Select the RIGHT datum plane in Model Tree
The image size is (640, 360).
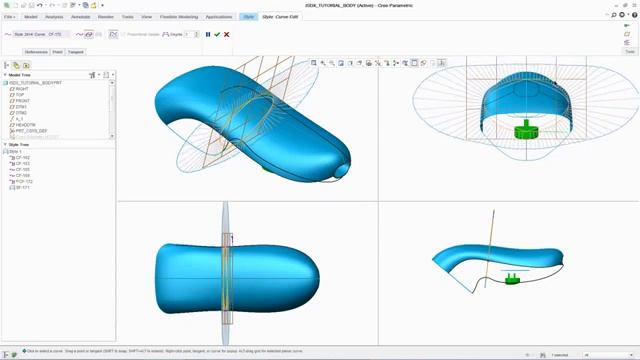[x=19, y=89]
